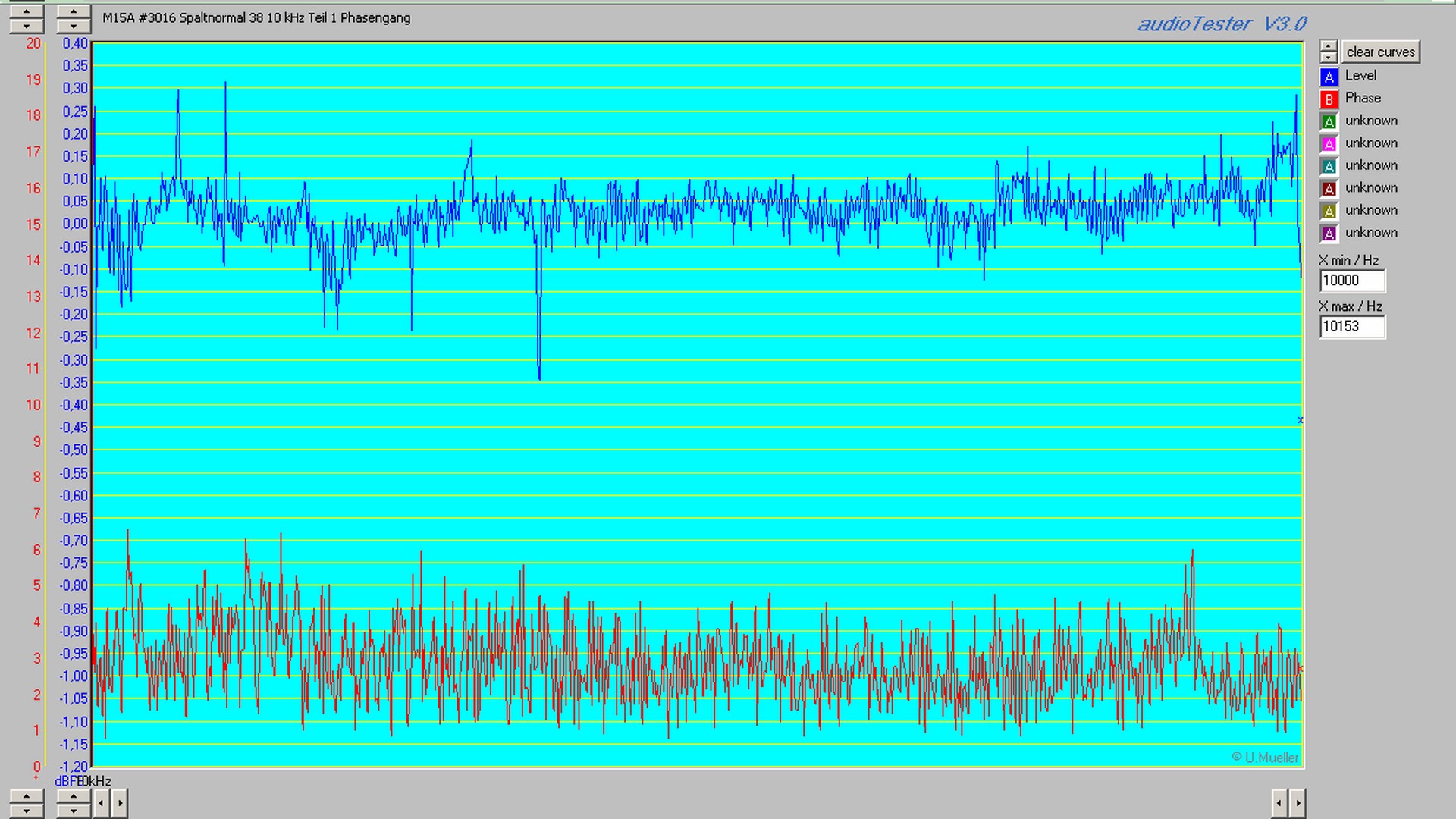Click bottom-right scroll right arrow below graph
This screenshot has width=1456, height=819.
click(1298, 802)
